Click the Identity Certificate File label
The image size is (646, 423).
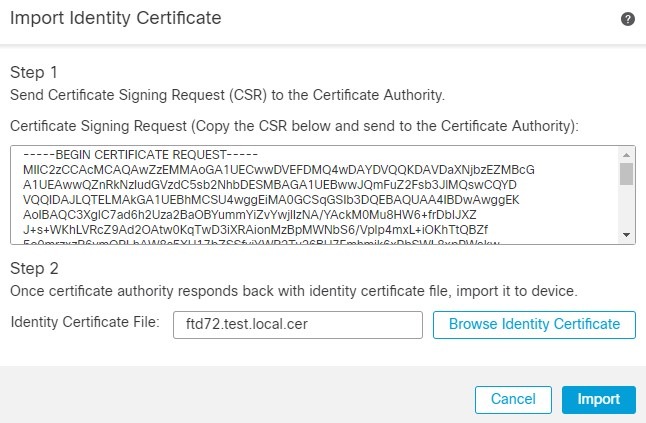tap(84, 322)
